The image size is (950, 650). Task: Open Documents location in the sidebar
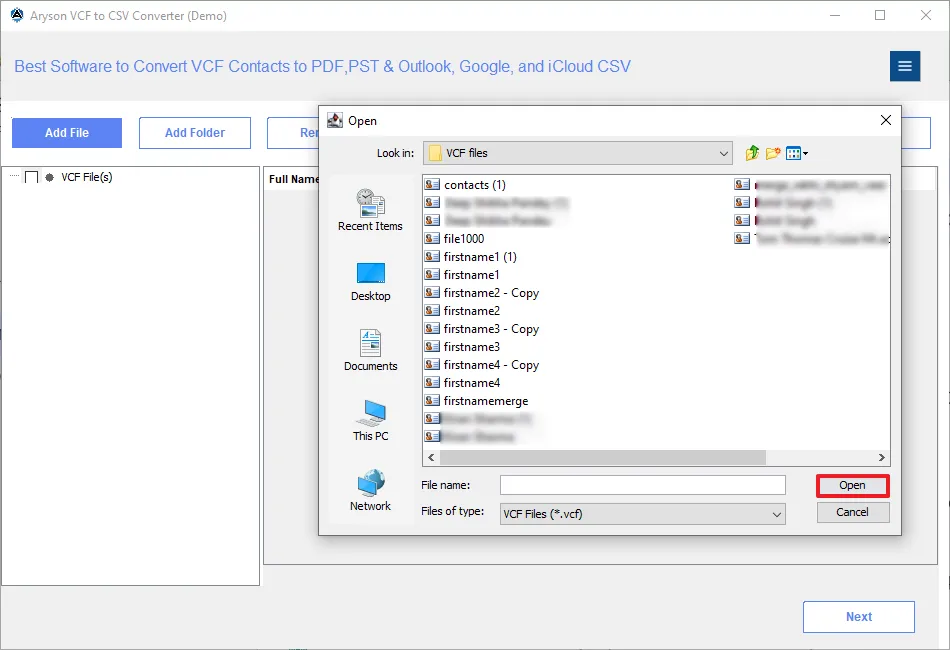[x=370, y=351]
